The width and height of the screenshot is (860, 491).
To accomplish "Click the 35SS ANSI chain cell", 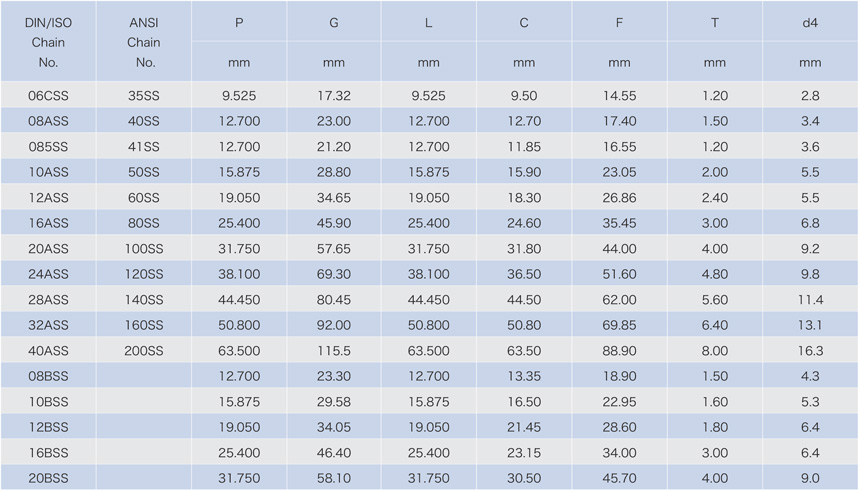I will pos(144,96).
